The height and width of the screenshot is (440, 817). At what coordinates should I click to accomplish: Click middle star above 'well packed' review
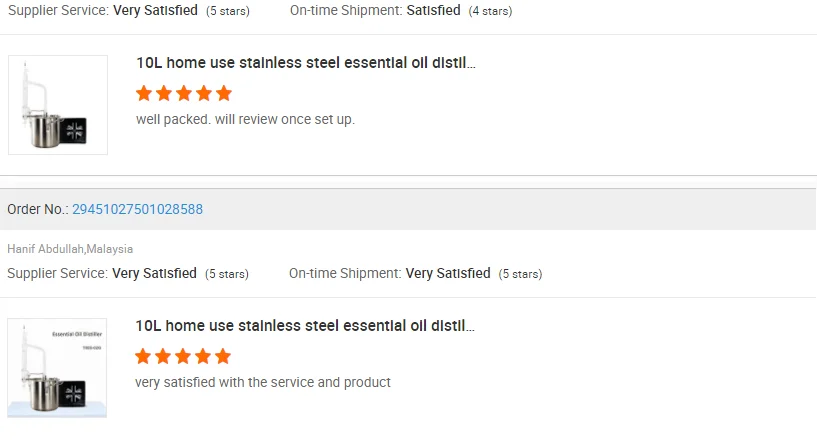tap(184, 93)
